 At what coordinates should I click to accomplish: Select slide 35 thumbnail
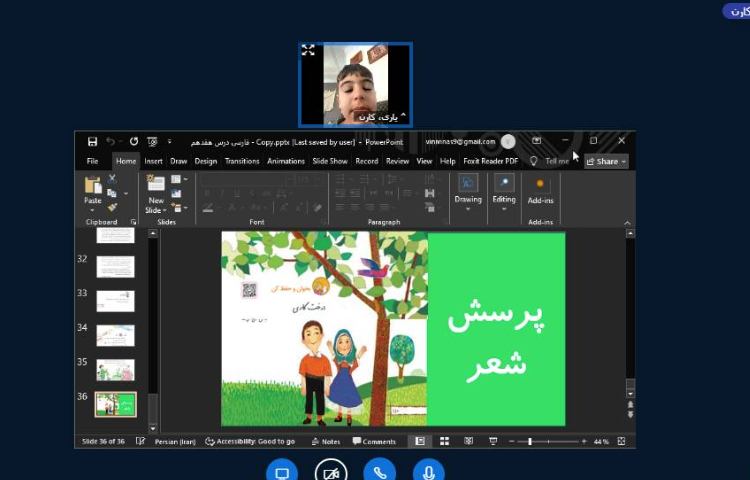click(x=115, y=370)
